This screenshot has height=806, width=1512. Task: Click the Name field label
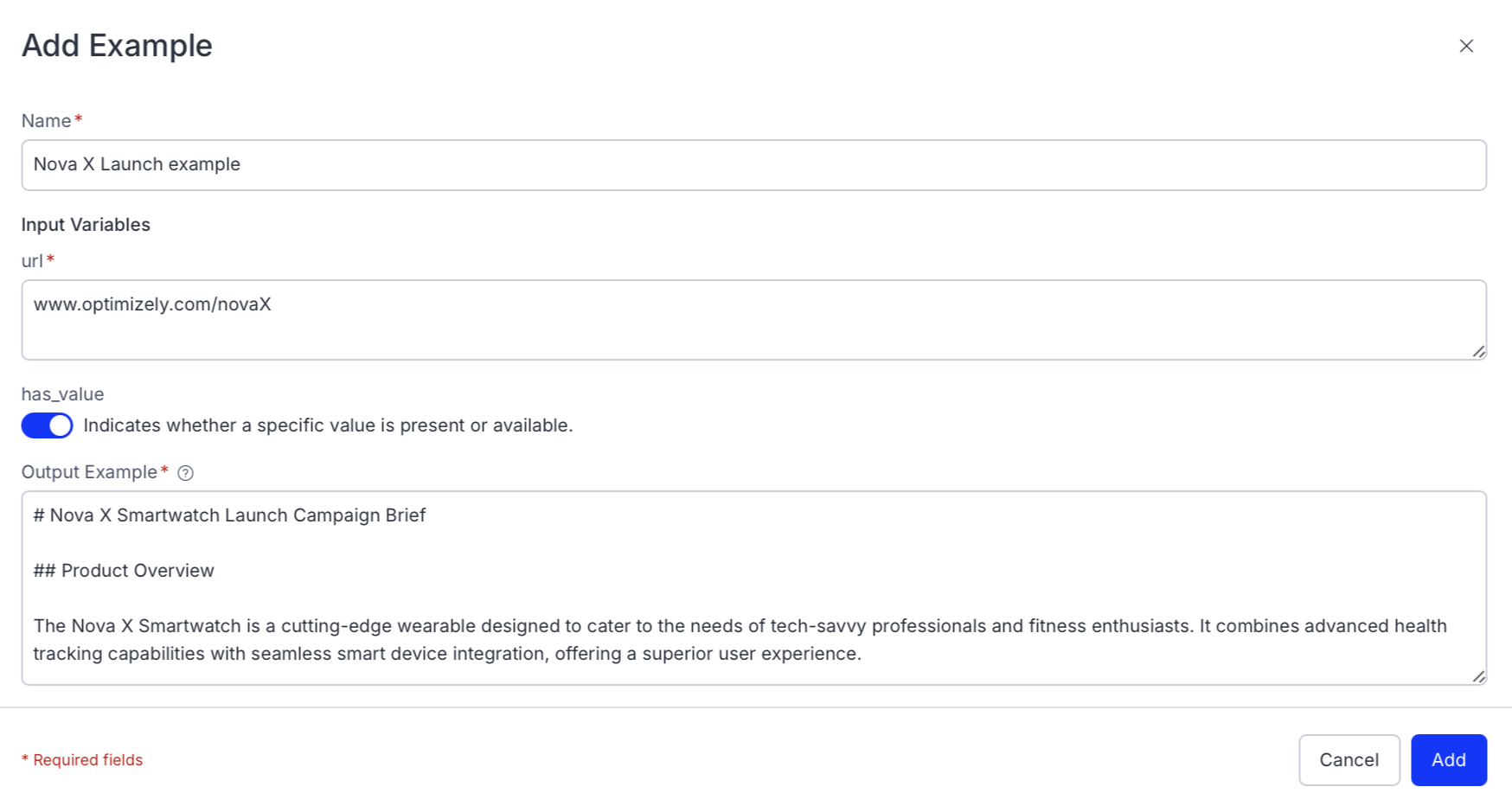pyautogui.click(x=47, y=121)
